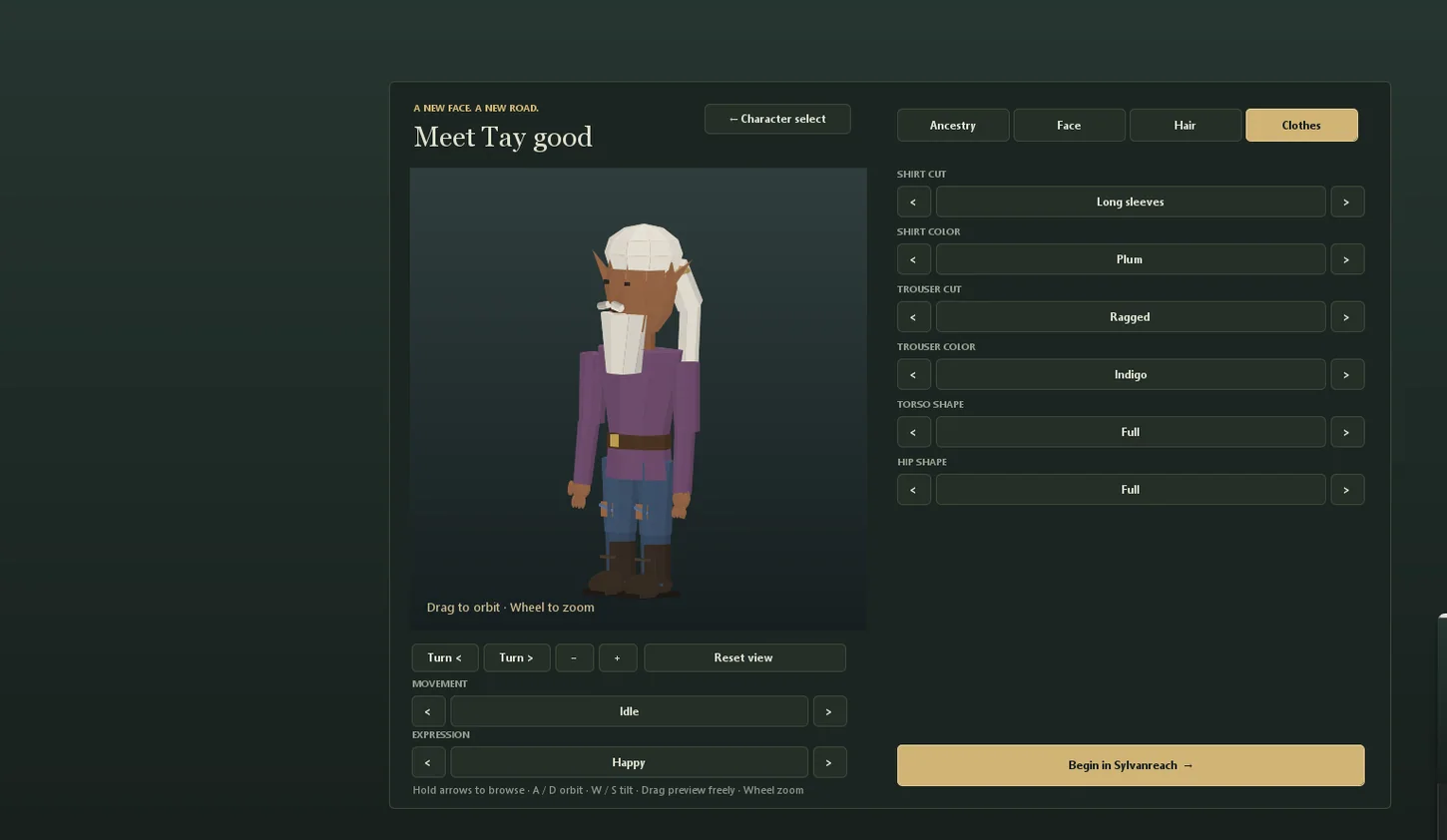Click the Plum shirt color value
The width and height of the screenshot is (1447, 840).
tap(1131, 259)
